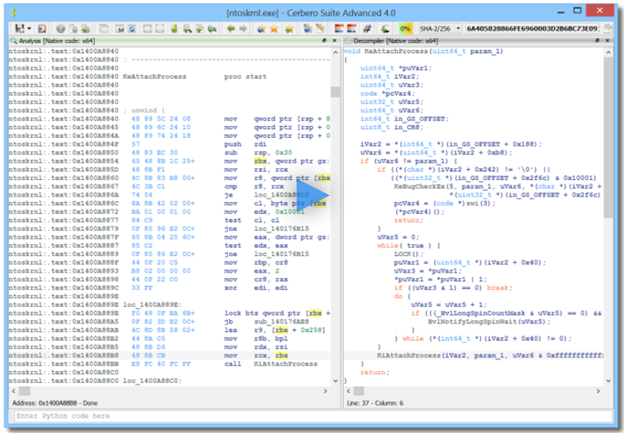Click the green down-arrow jump icon

pyautogui.click(x=174, y=29)
